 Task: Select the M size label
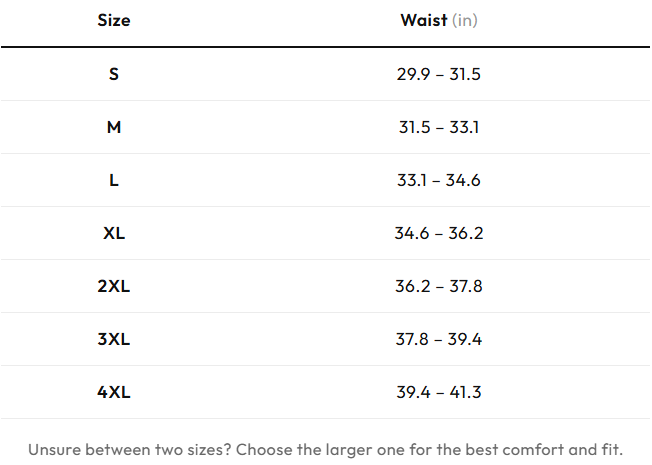[114, 127]
